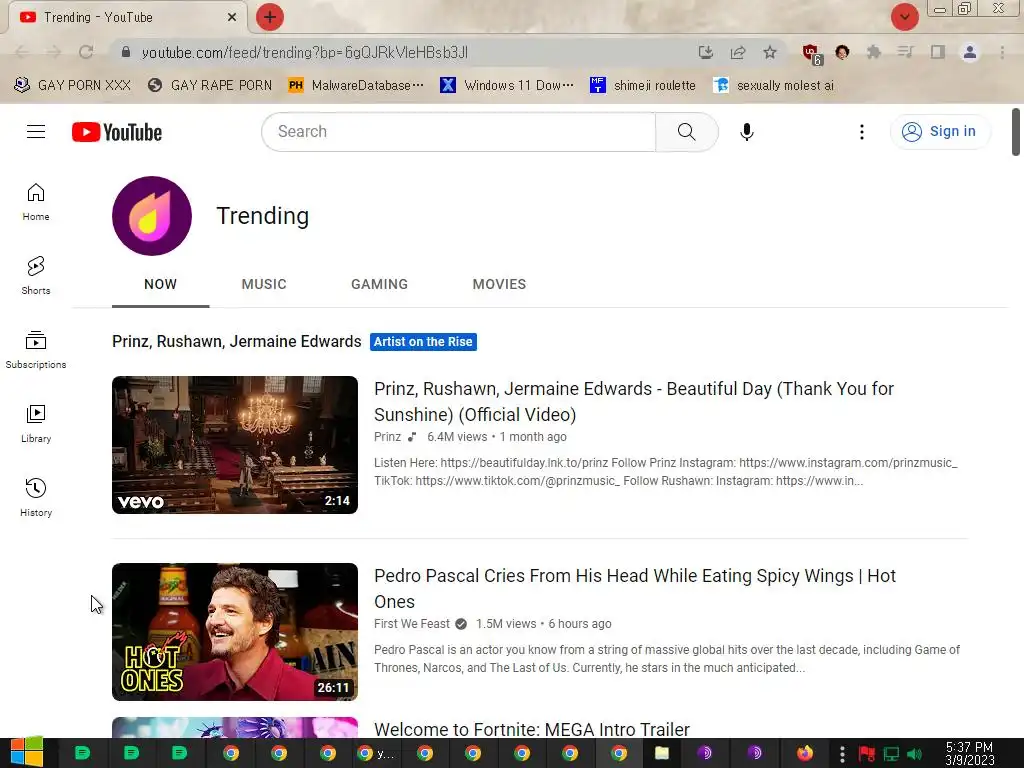Bookmark this page with the star
Viewport: 1024px width, 768px height.
770,52
